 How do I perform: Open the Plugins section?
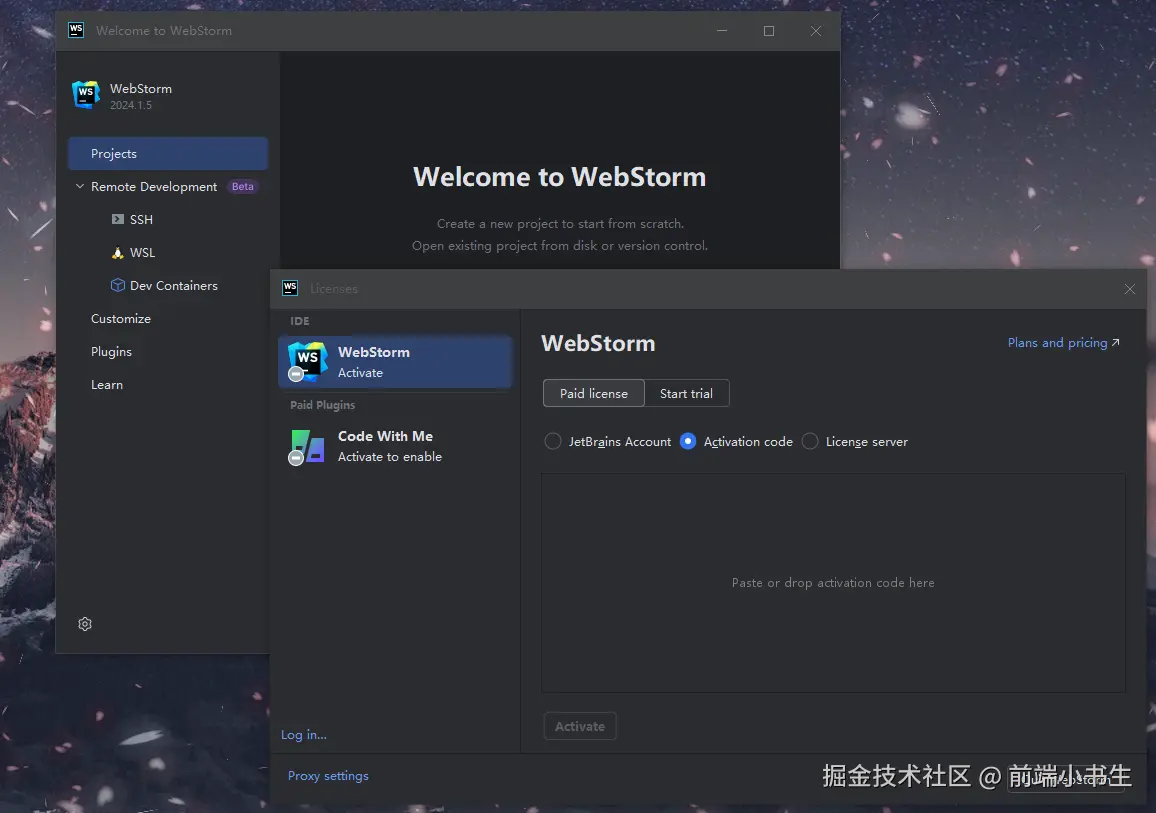coord(111,352)
